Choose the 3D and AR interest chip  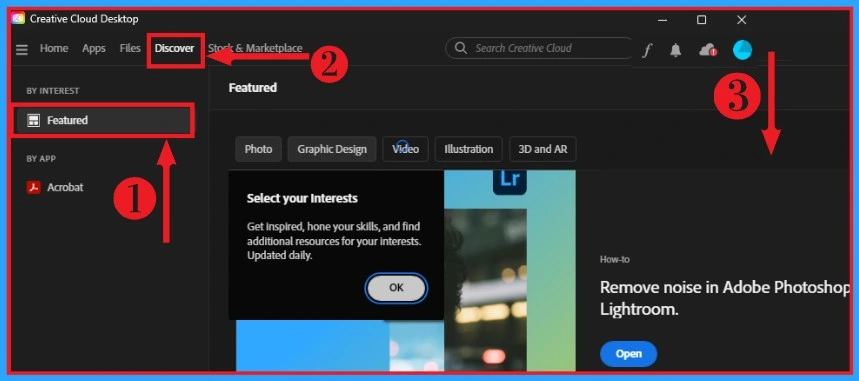(543, 149)
